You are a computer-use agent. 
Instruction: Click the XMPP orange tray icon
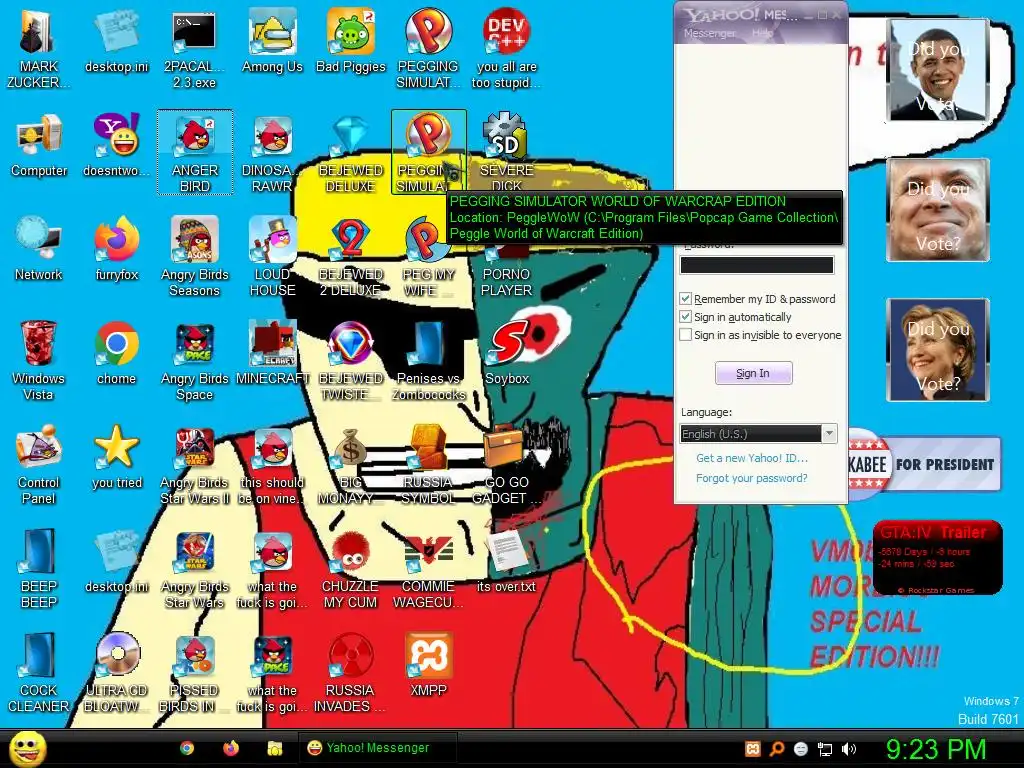753,749
